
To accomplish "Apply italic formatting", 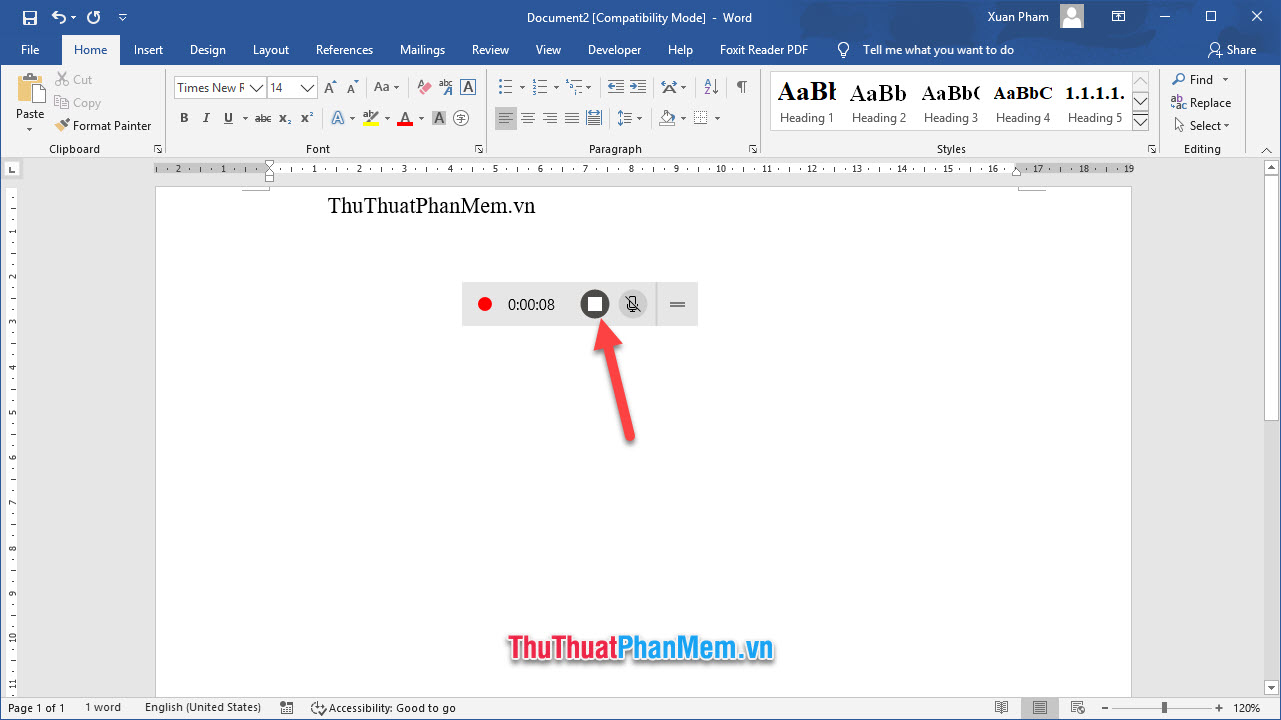I will 206,118.
